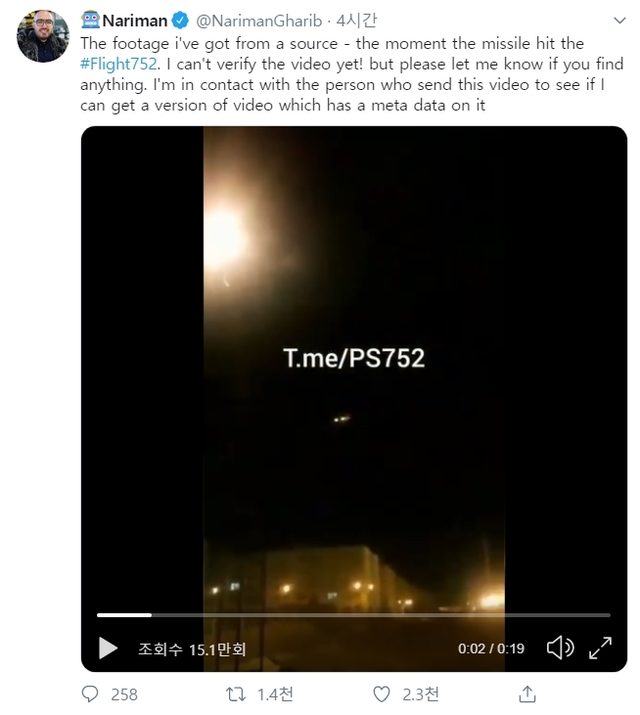Click the 258 reply count
The height and width of the screenshot is (715, 640).
tap(124, 694)
